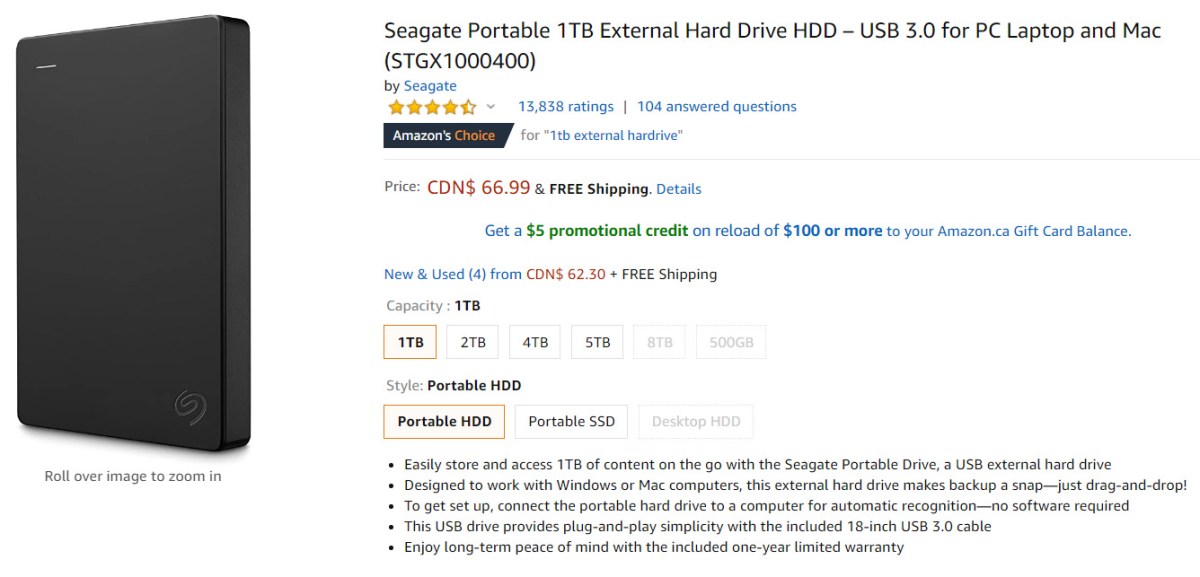Screen dimensions: 1200x577
Task: Open the Seagate brand link
Action: click(430, 86)
